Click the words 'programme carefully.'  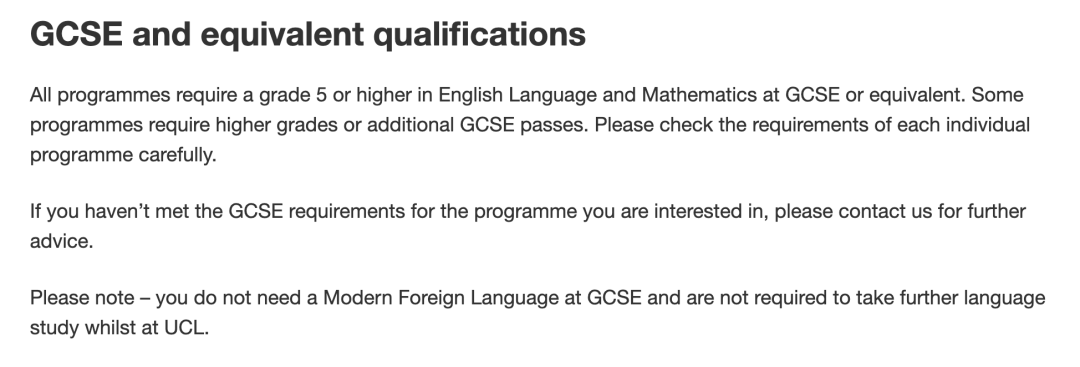tap(123, 155)
